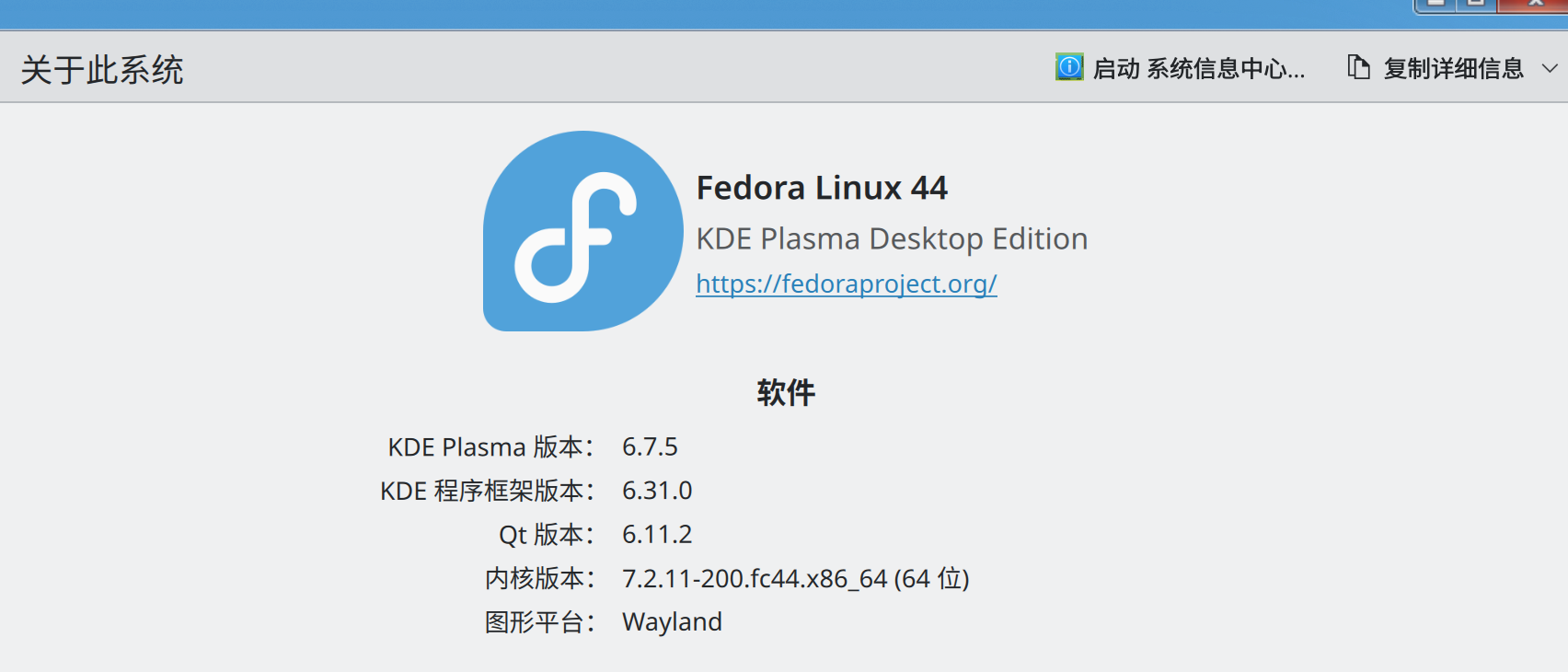Select Plasma version value 6.7.5
Image resolution: width=1568 pixels, height=672 pixels.
pos(650,447)
